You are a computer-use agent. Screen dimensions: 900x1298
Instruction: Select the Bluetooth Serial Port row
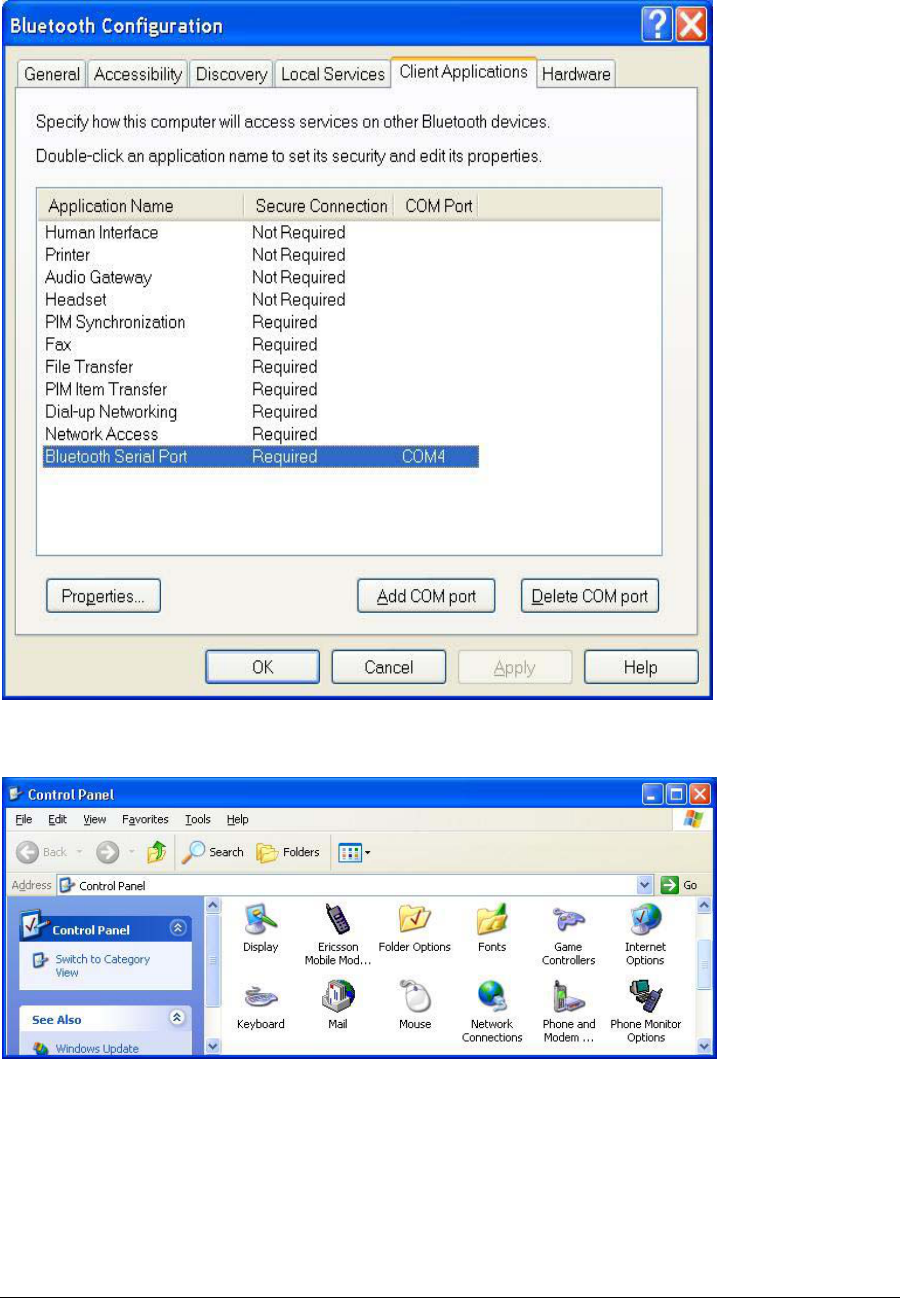[260, 457]
